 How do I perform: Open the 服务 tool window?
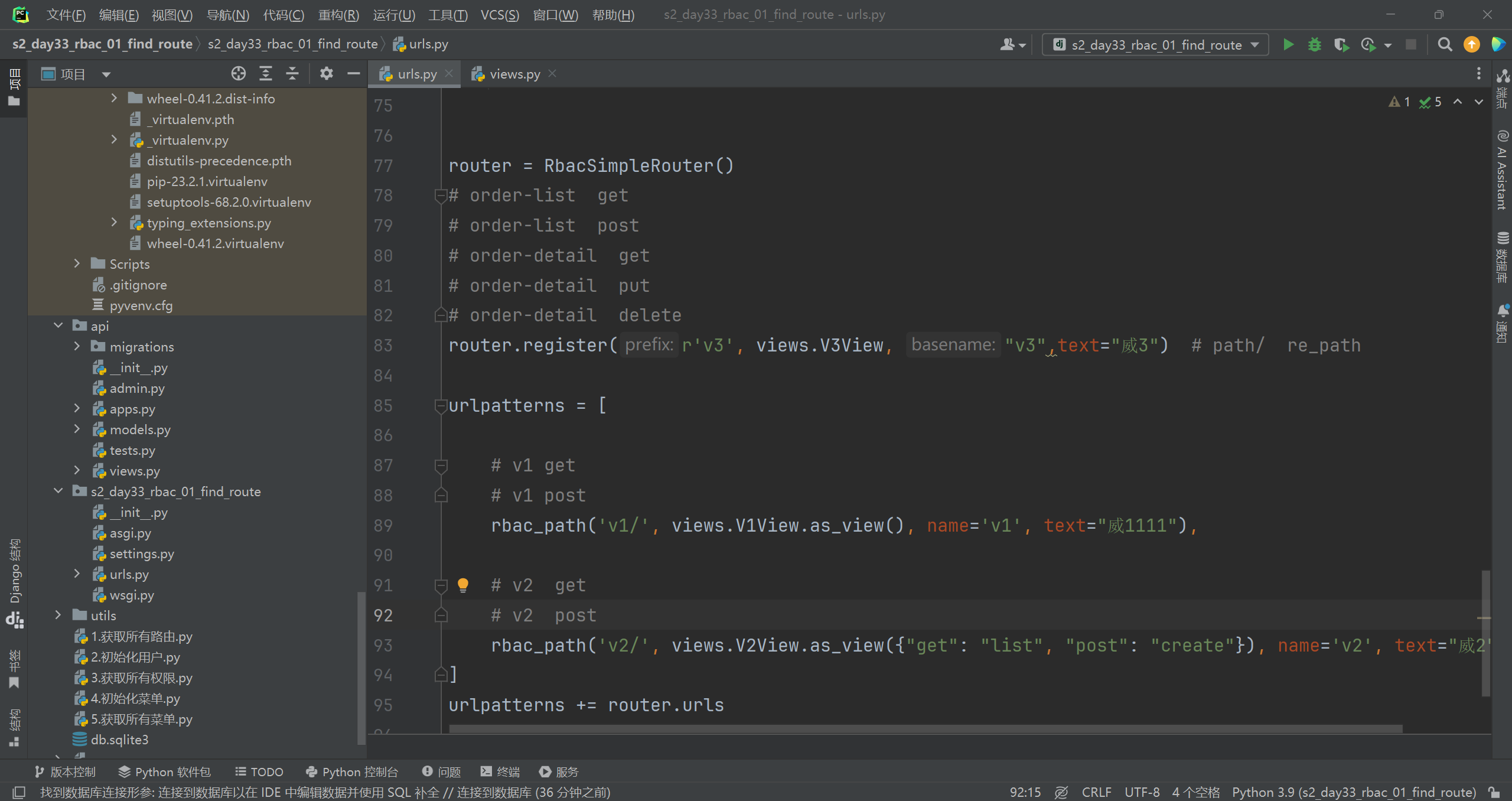point(559,771)
